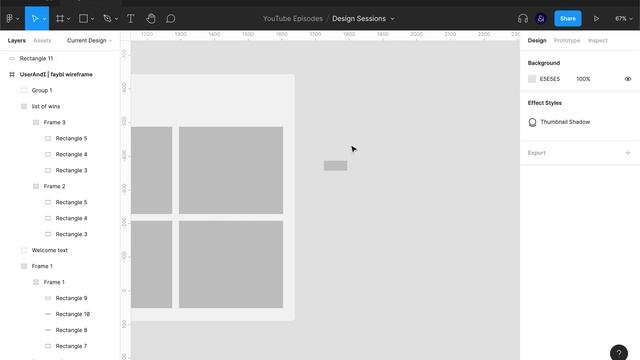Image resolution: width=640 pixels, height=360 pixels.
Task: Select the Text tool
Action: 131,18
